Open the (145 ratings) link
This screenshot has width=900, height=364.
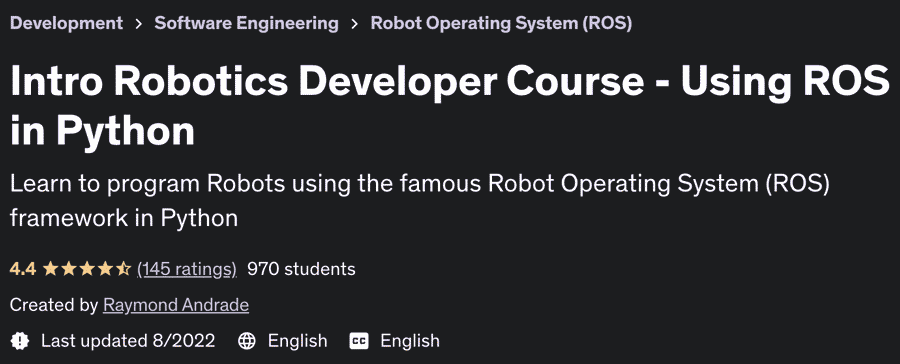(187, 269)
